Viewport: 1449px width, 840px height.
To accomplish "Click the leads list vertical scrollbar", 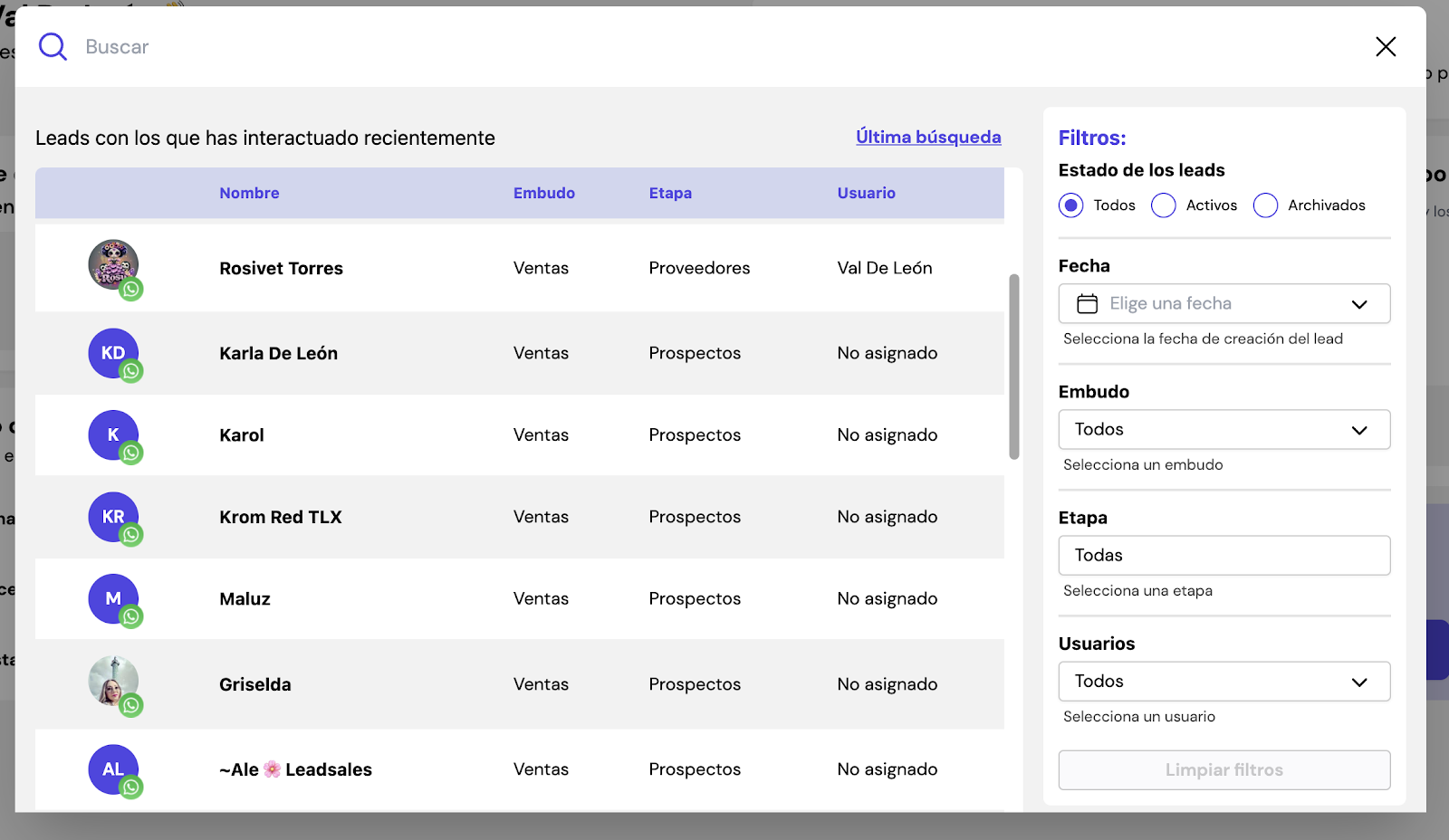I will click(1014, 367).
